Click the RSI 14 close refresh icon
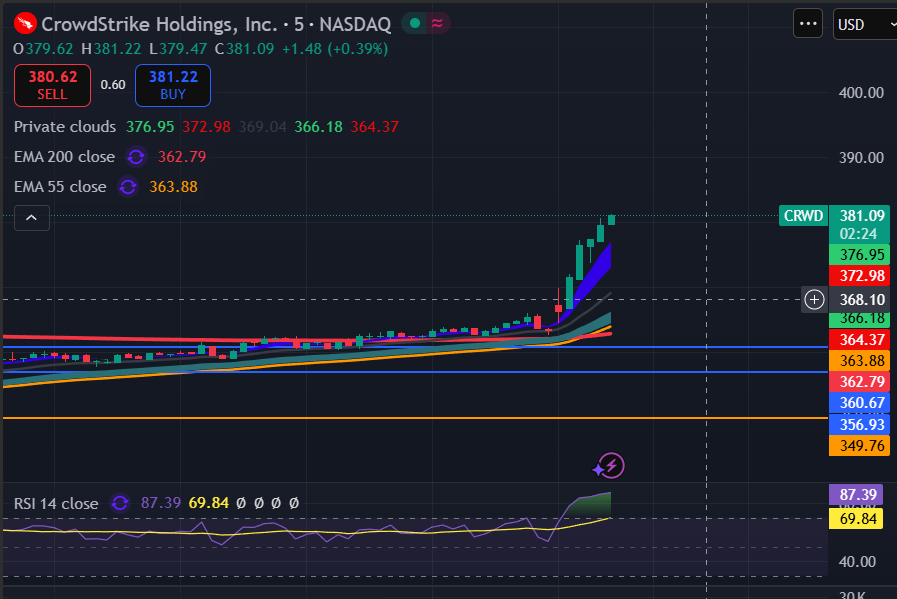Screen dimensions: 897x599 [x=120, y=503]
